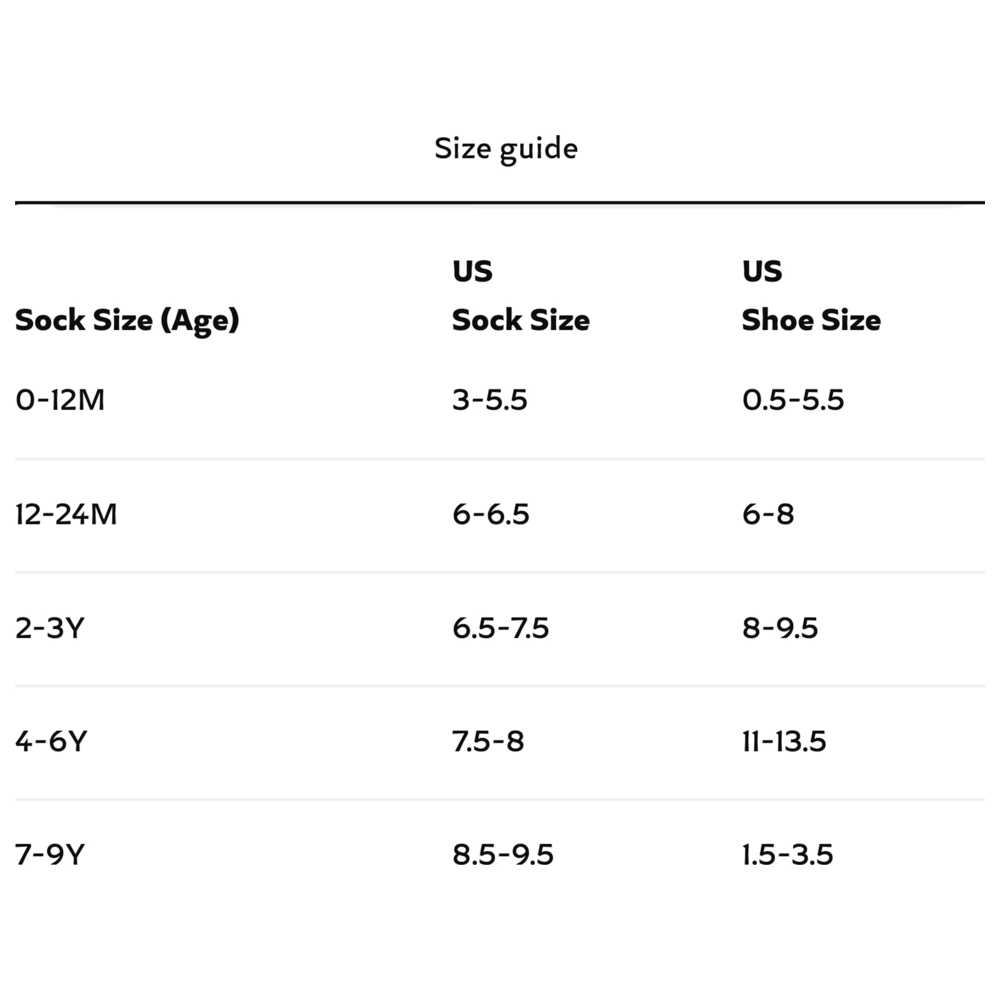Viewport: 1000px width, 1000px height.
Task: Select the 12-24M age row label
Action: (x=66, y=514)
